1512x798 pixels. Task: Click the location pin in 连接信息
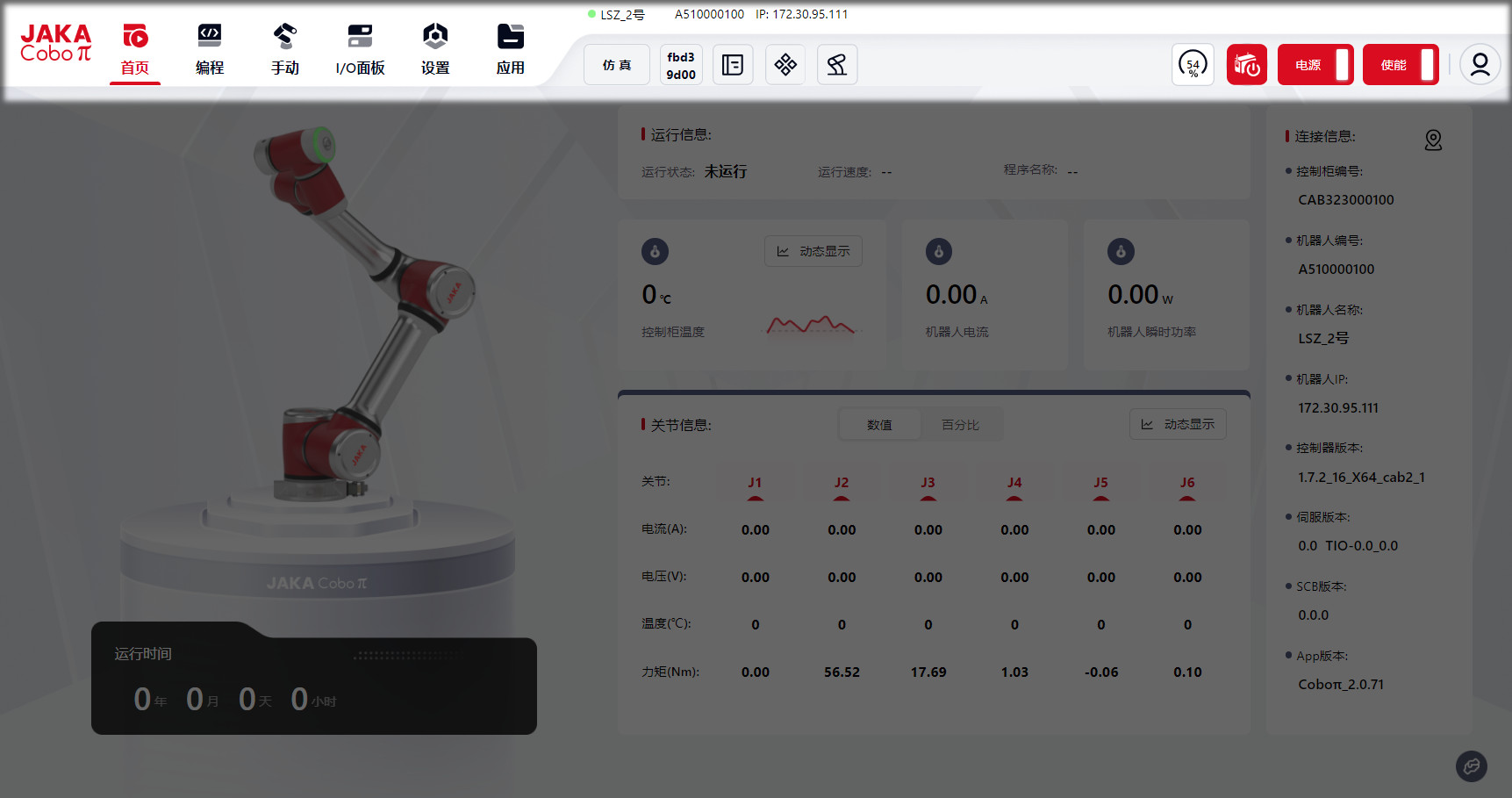[1433, 140]
